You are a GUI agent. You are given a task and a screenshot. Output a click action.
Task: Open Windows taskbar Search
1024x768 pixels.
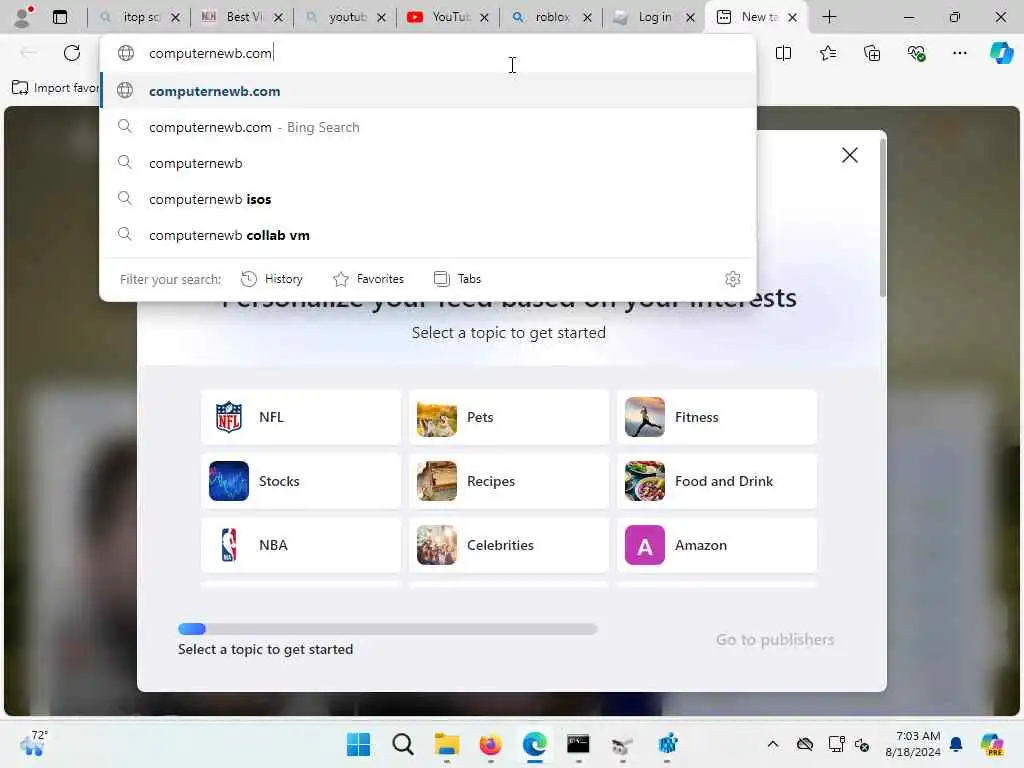click(x=402, y=744)
